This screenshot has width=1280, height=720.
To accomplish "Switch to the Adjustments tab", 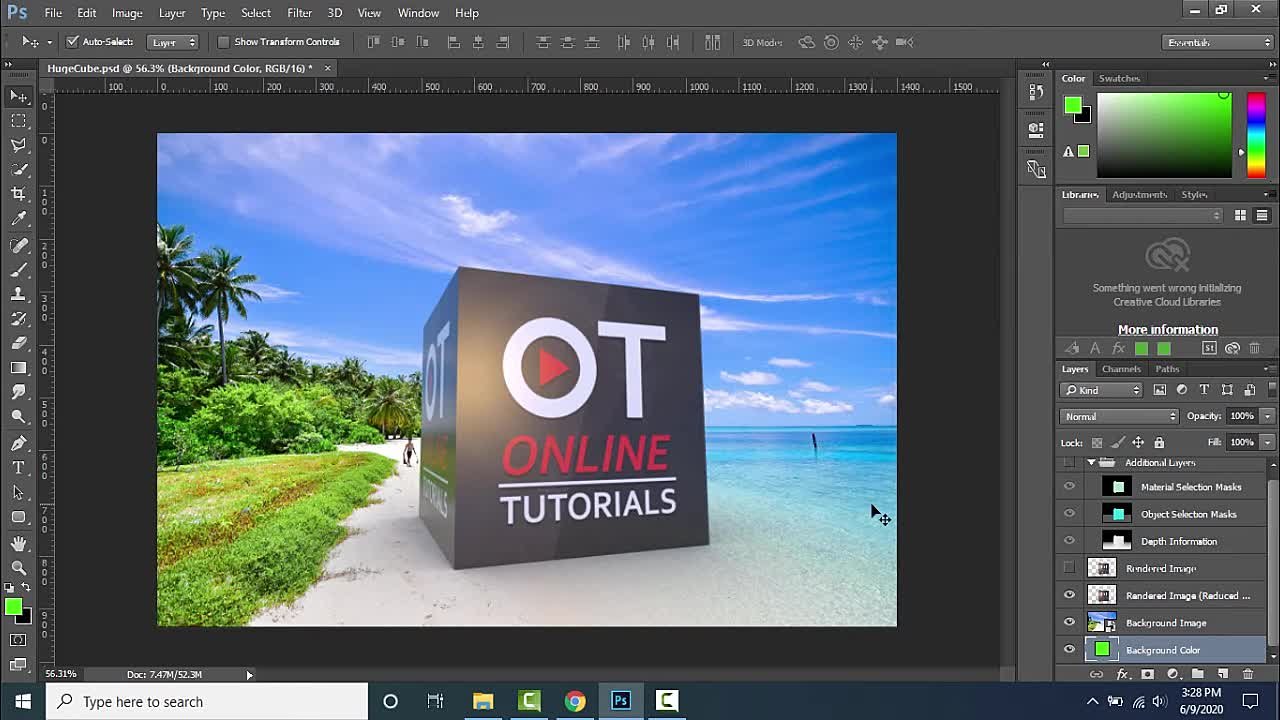I will point(1139,194).
